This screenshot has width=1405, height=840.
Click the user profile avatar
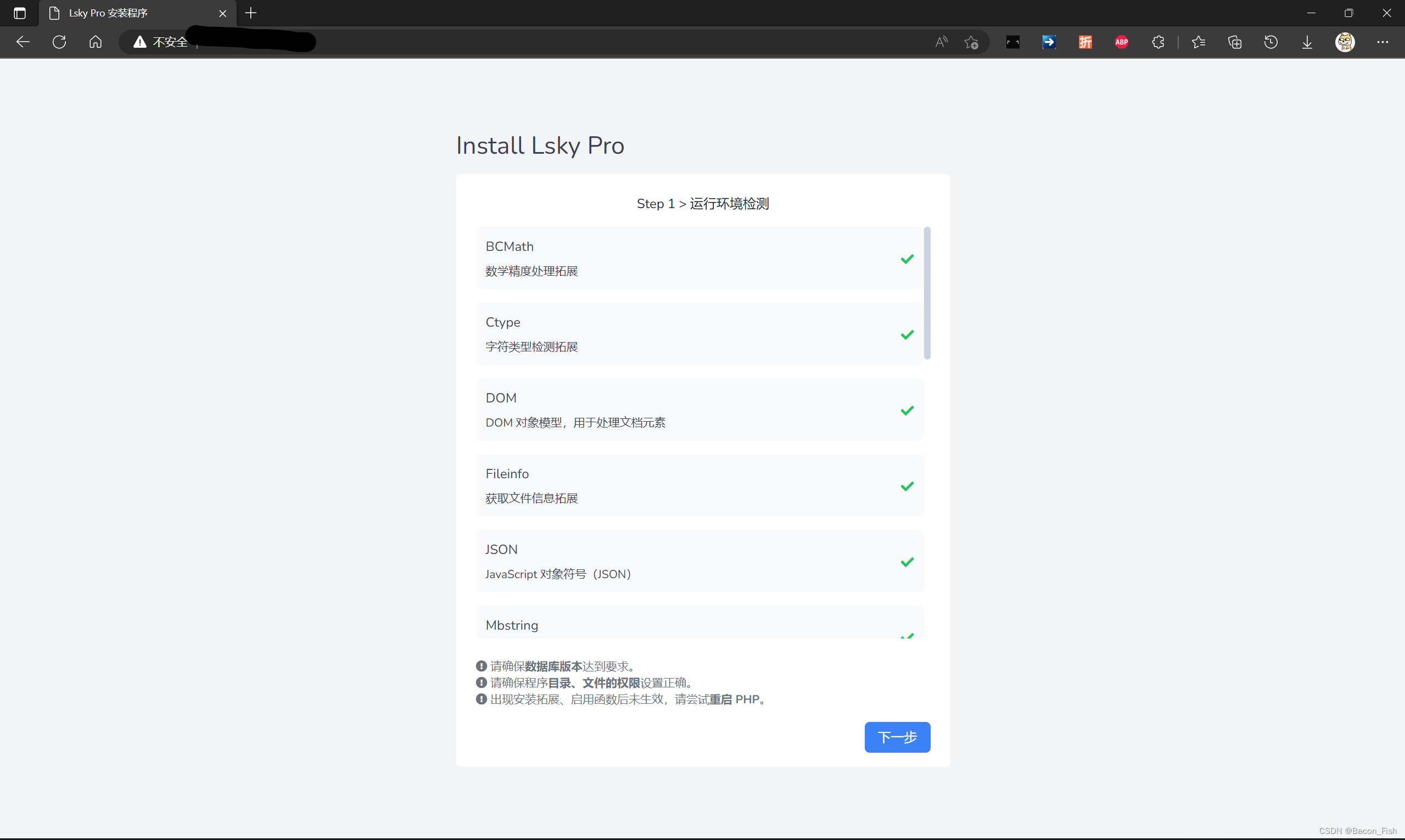click(1345, 42)
